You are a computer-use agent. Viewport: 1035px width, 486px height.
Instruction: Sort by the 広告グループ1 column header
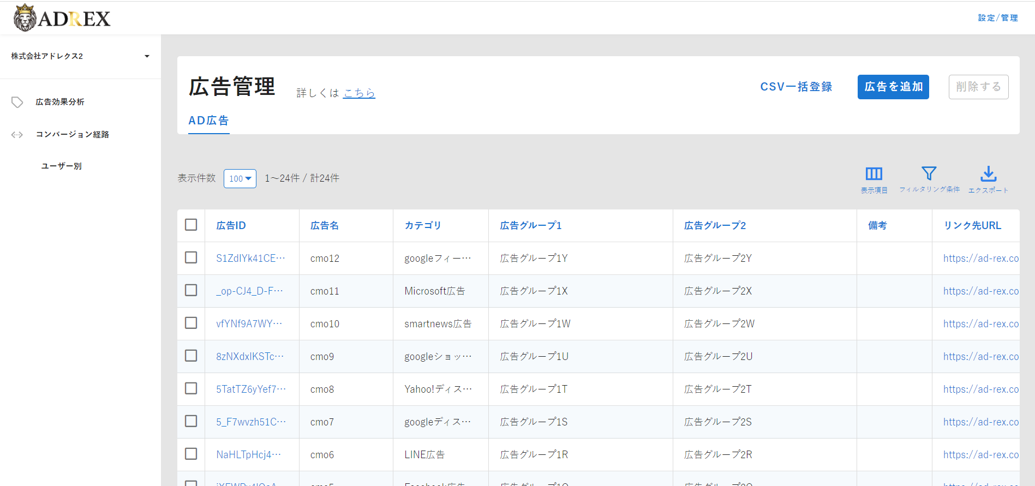pos(531,225)
